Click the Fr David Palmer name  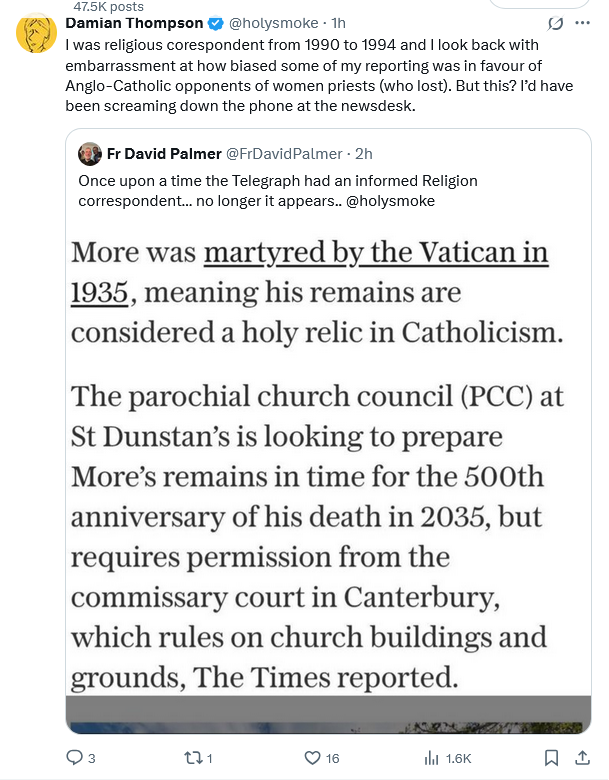163,153
